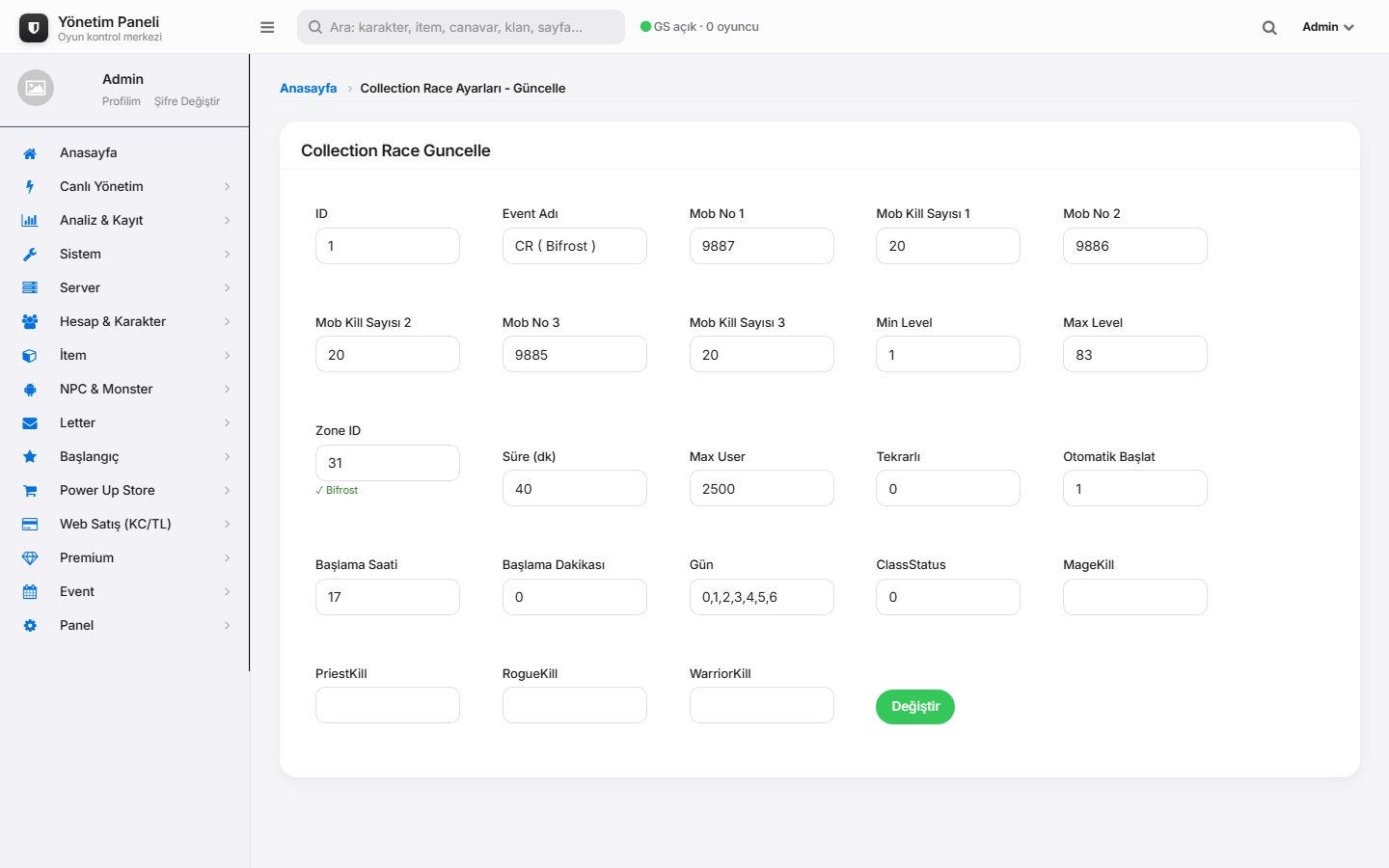Click the empty MageKill field

point(1135,597)
